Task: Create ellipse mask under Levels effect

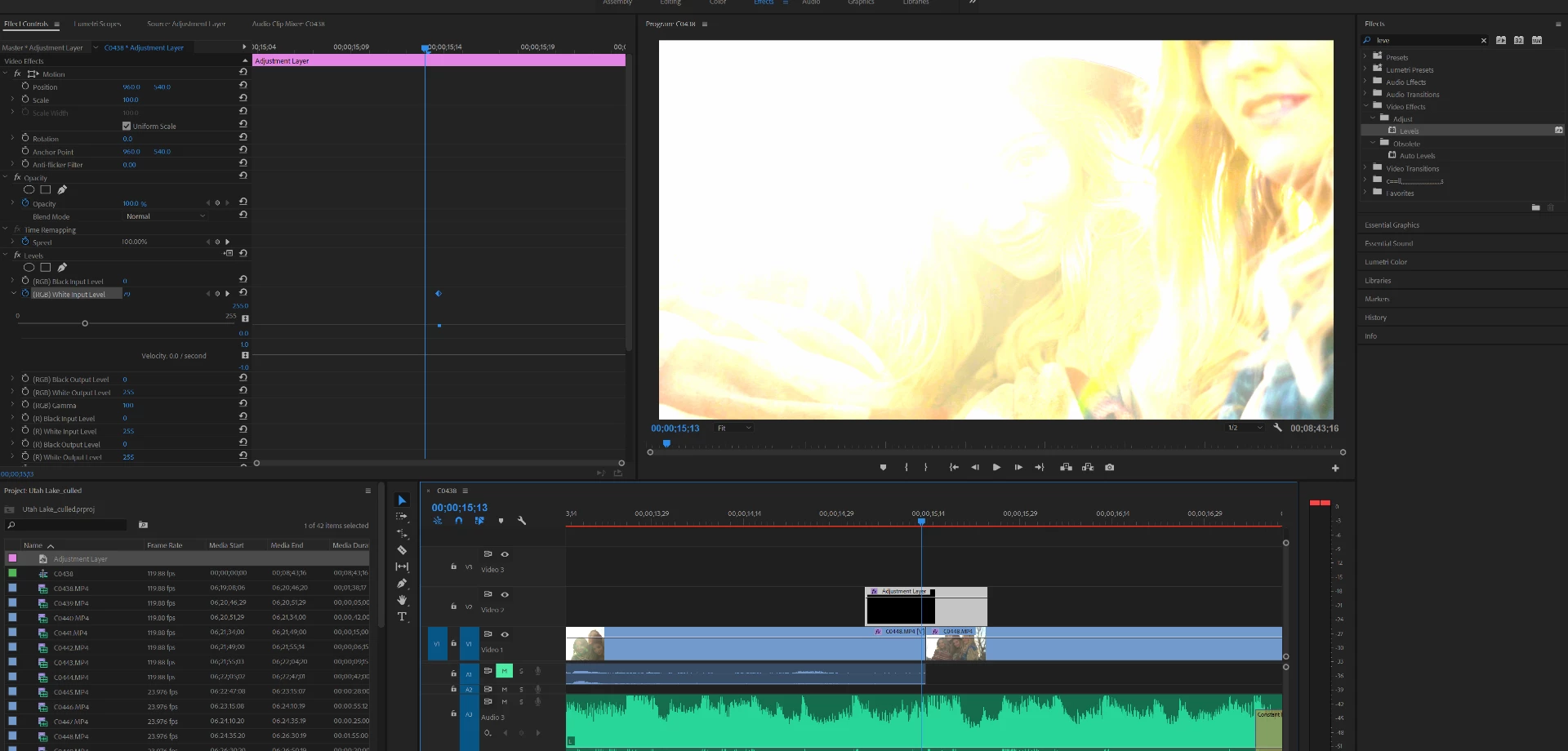Action: tap(29, 268)
